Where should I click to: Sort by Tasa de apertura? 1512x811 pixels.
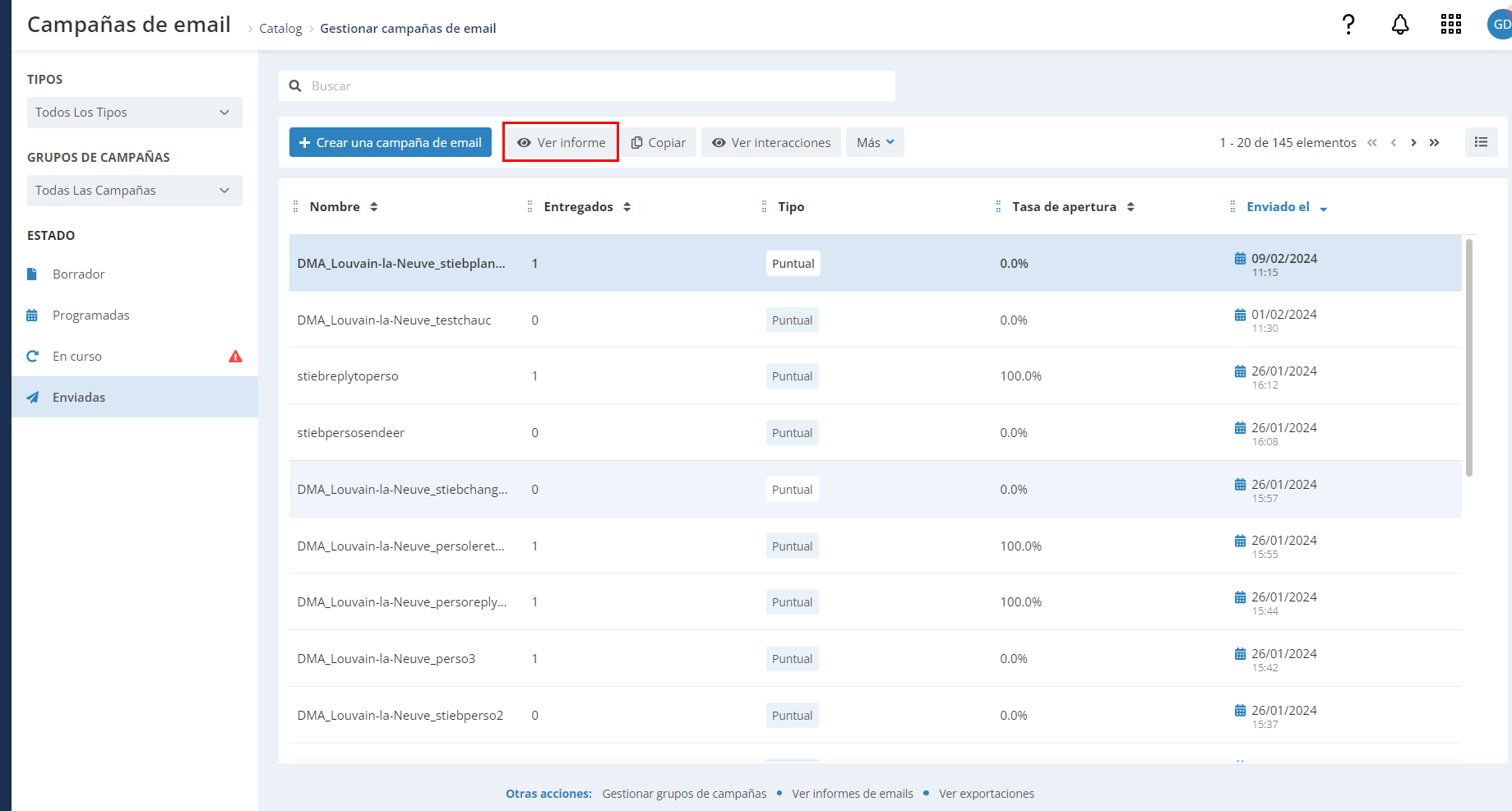click(1131, 207)
